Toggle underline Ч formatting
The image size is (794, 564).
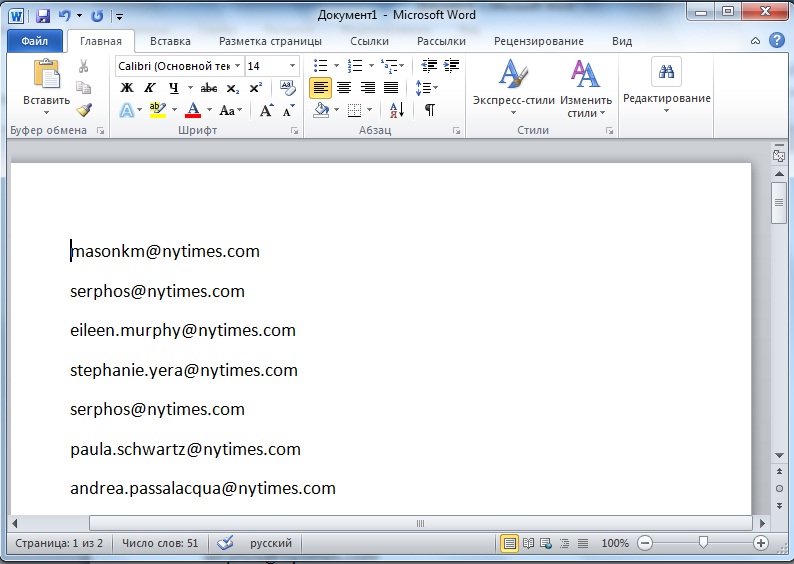click(174, 88)
